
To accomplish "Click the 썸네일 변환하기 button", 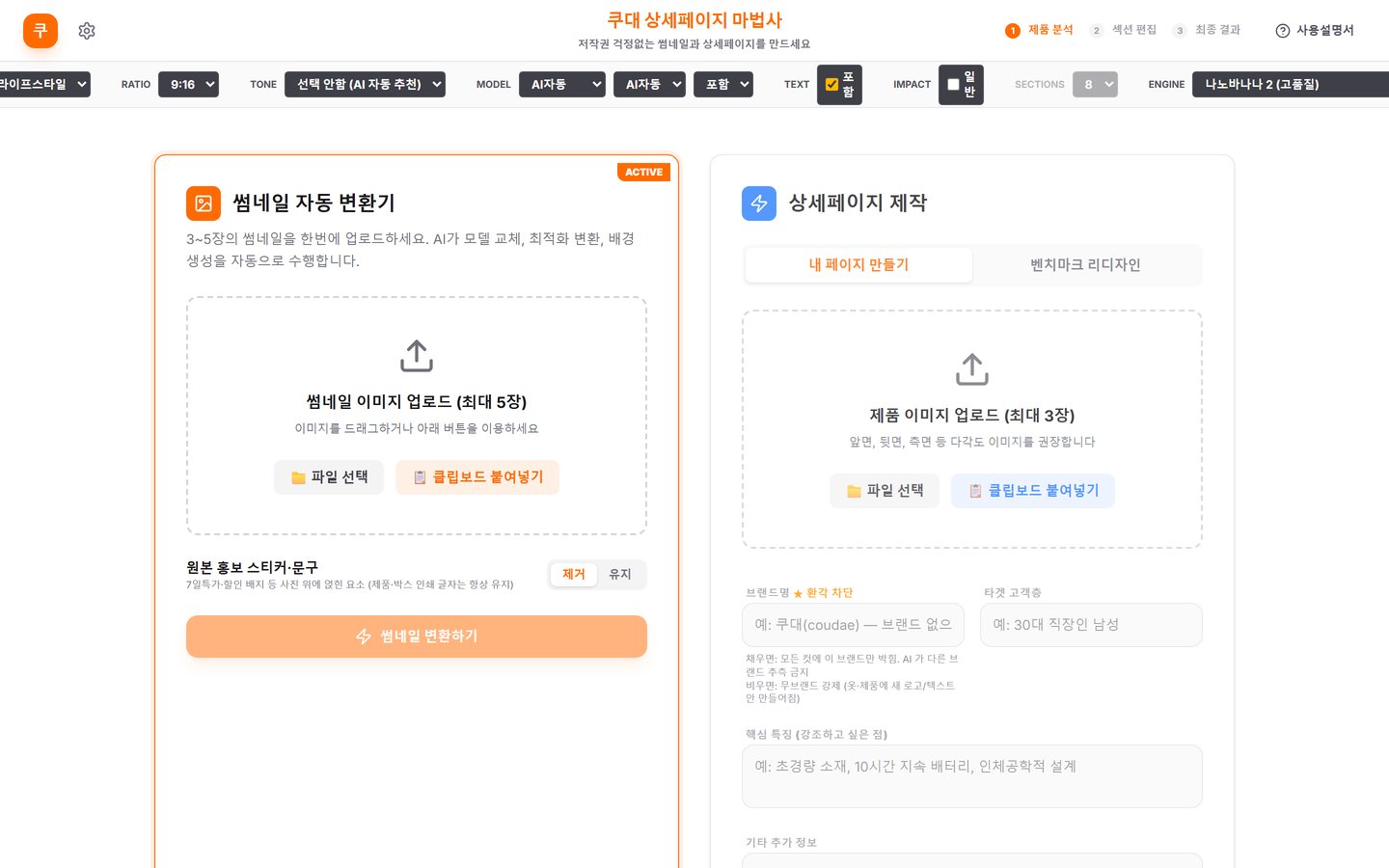I will (x=417, y=637).
